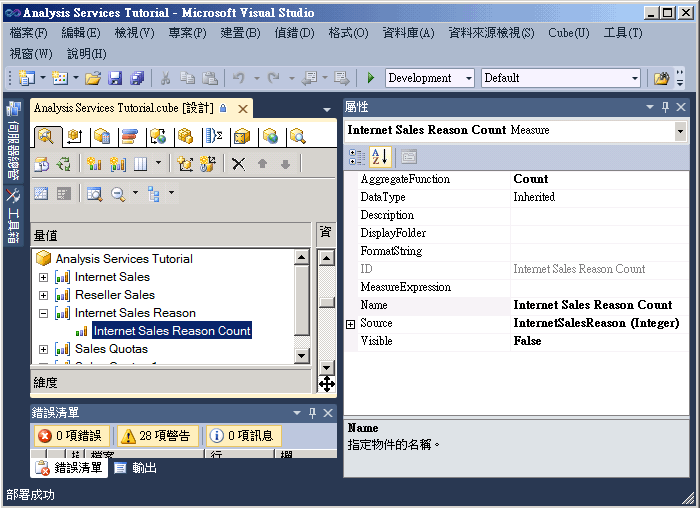
Task: Click the Zoom magnifier icon
Action: (118, 194)
